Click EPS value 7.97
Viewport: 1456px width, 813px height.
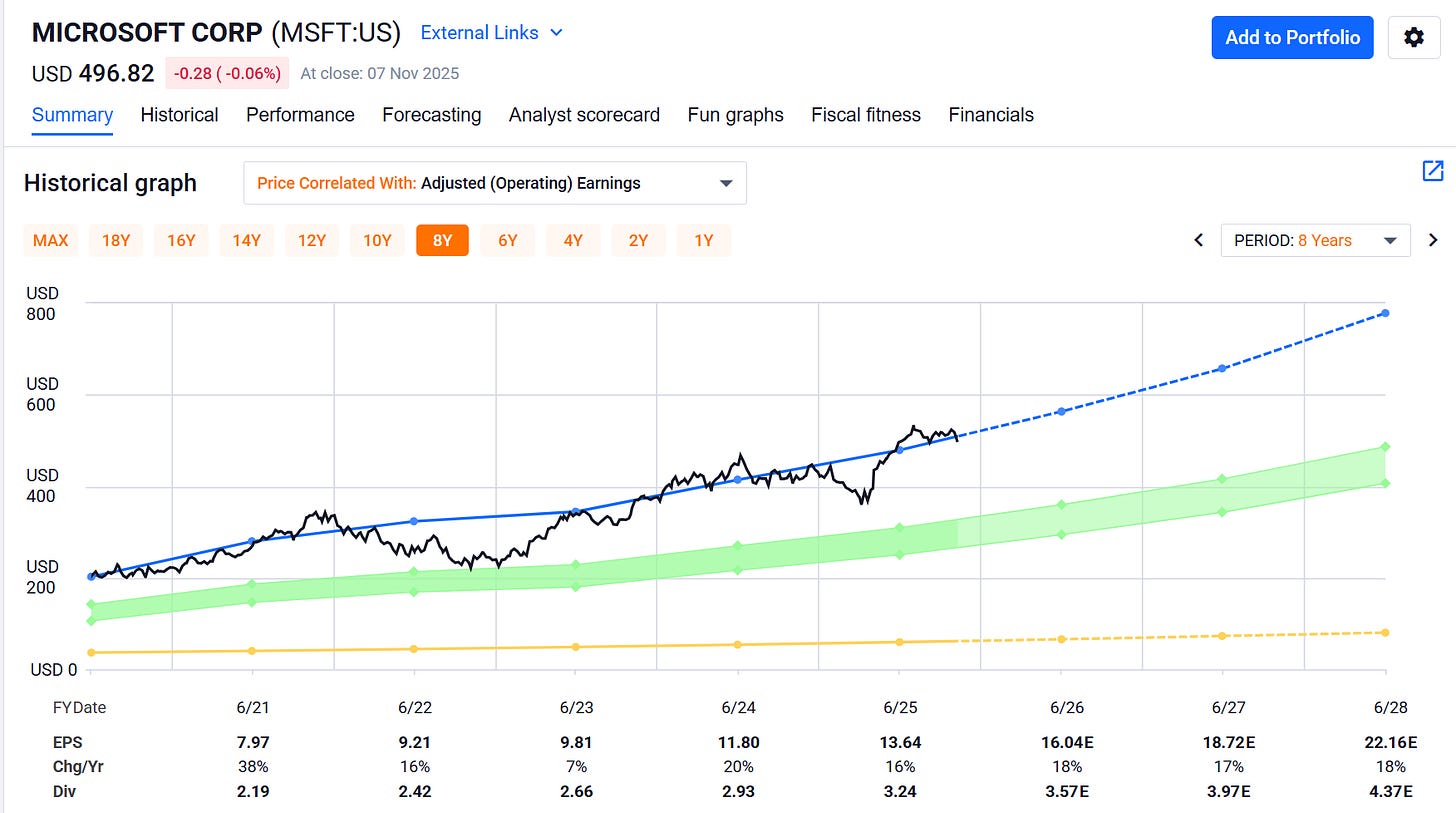point(252,743)
